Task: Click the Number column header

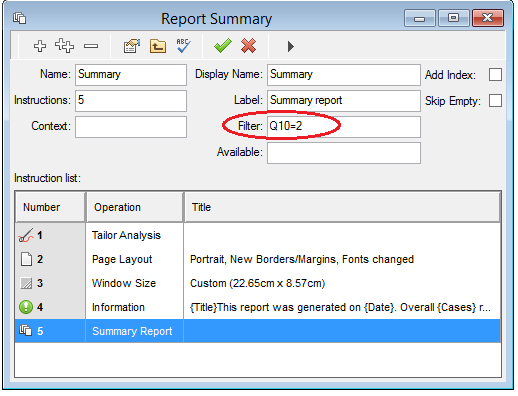Action: [50, 207]
